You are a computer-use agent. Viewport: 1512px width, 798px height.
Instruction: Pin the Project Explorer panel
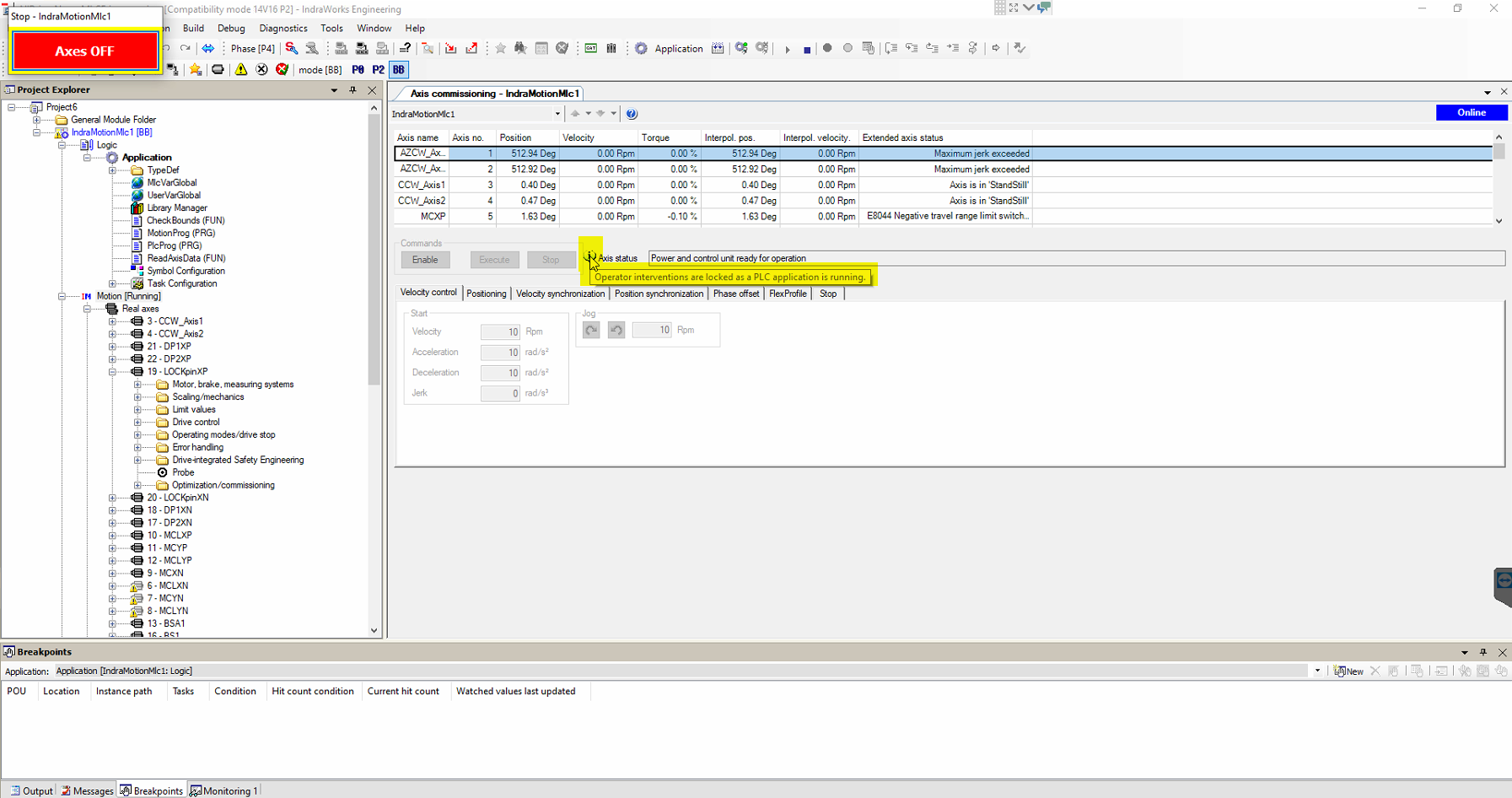(353, 89)
